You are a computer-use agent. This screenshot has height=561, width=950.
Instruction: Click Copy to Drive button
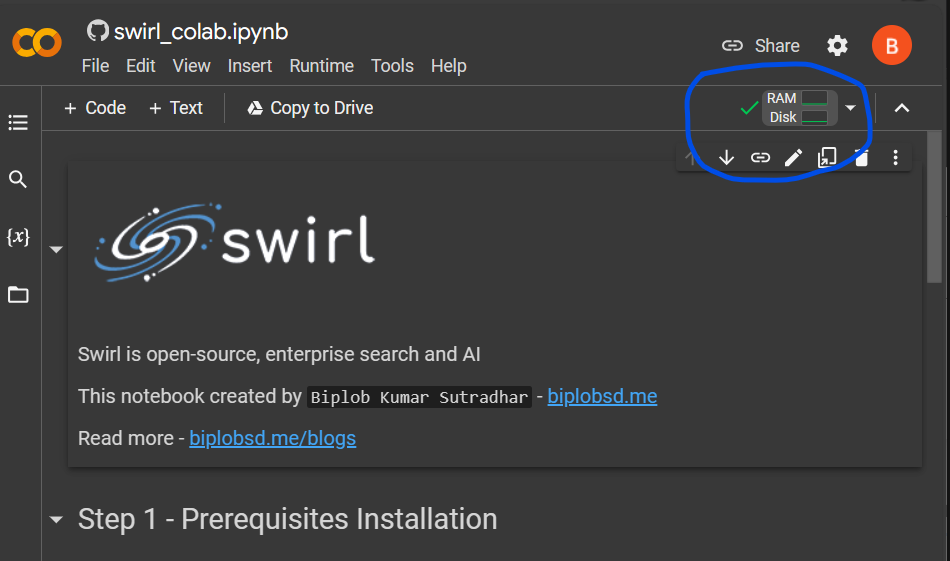[310, 108]
